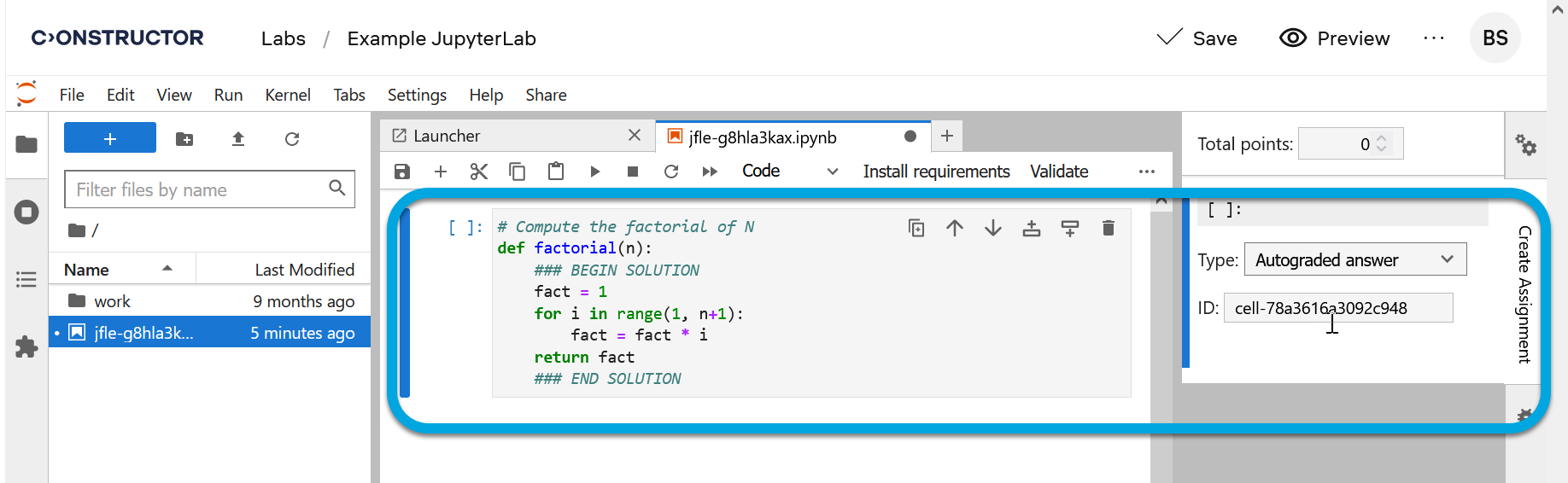This screenshot has height=483, width=1568.
Task: Click the Validate button
Action: click(1059, 172)
